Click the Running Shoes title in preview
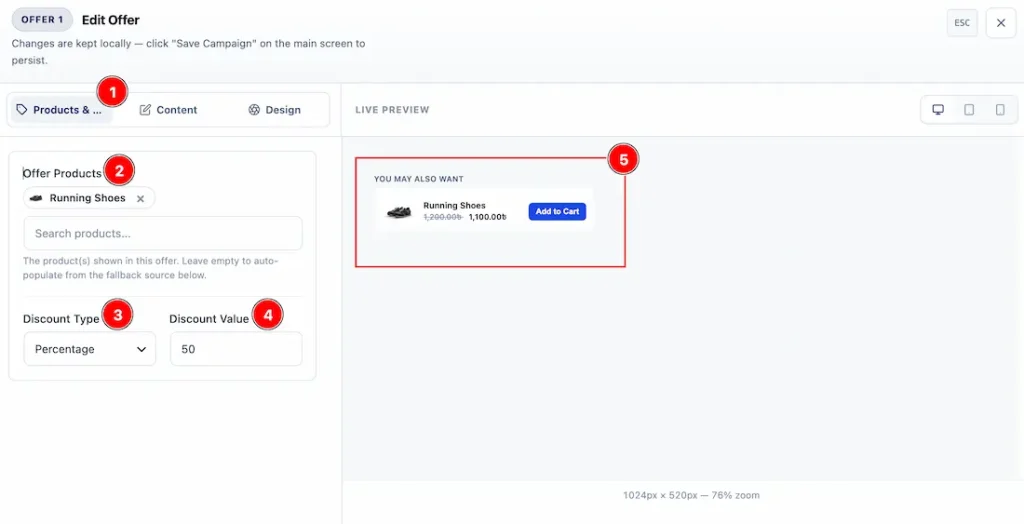Image resolution: width=1024 pixels, height=524 pixels. coord(454,205)
